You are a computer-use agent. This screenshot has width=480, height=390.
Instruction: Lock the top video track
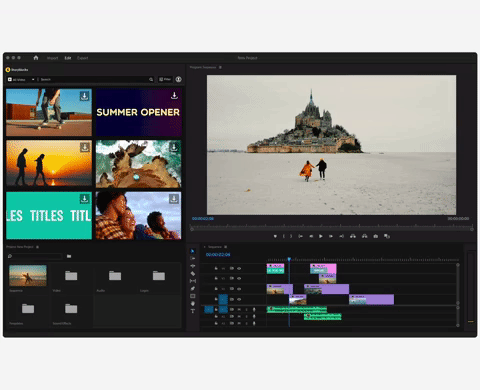(x=216, y=268)
